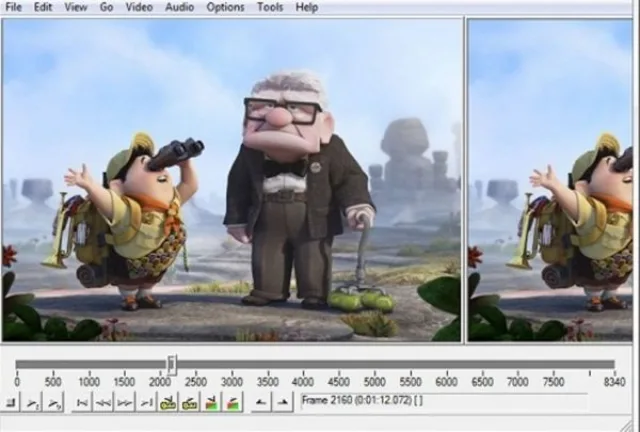
Task: Open the Go menu
Action: coord(106,7)
